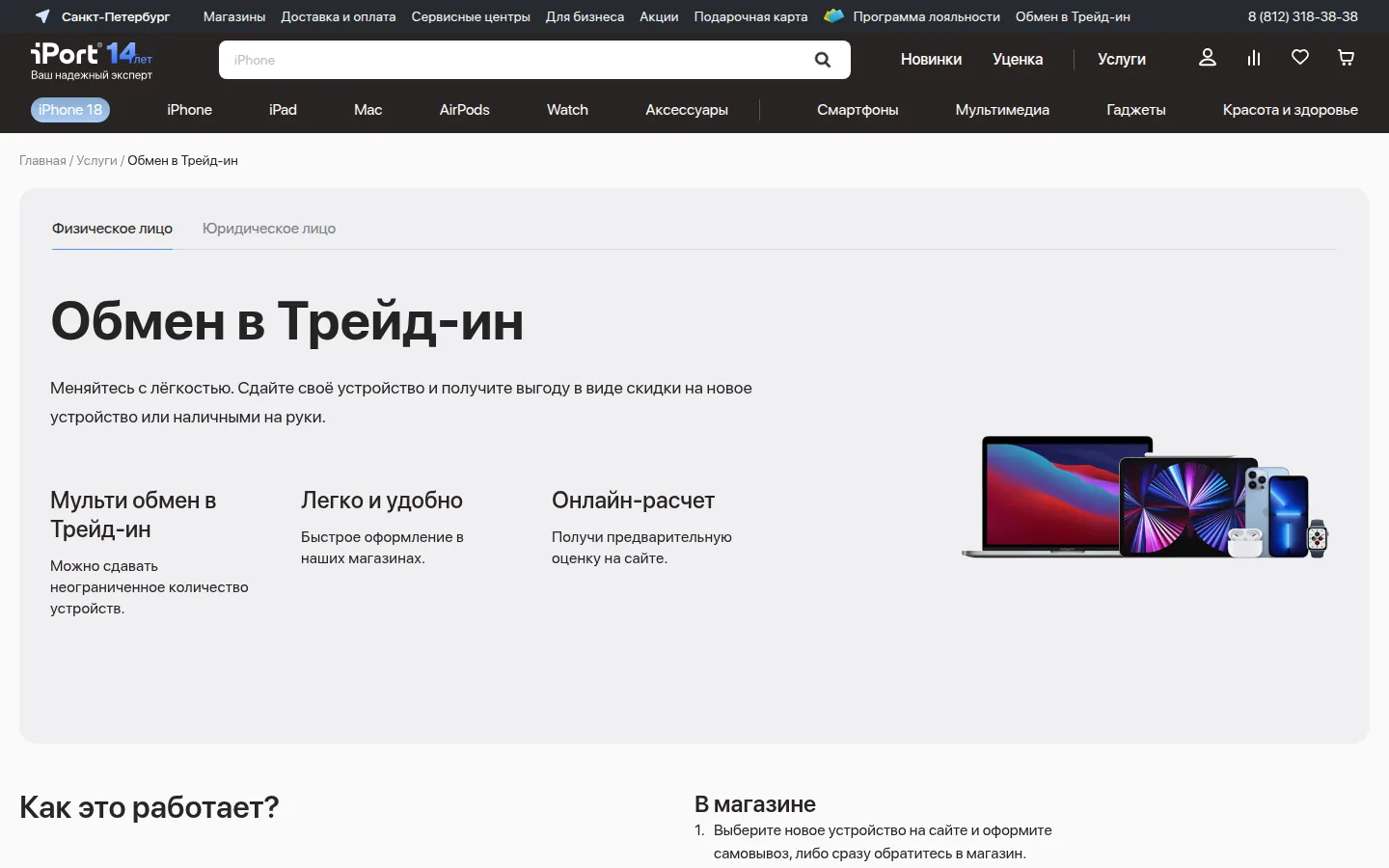Open Для бизнеса page
This screenshot has width=1389, height=868.
585,16
